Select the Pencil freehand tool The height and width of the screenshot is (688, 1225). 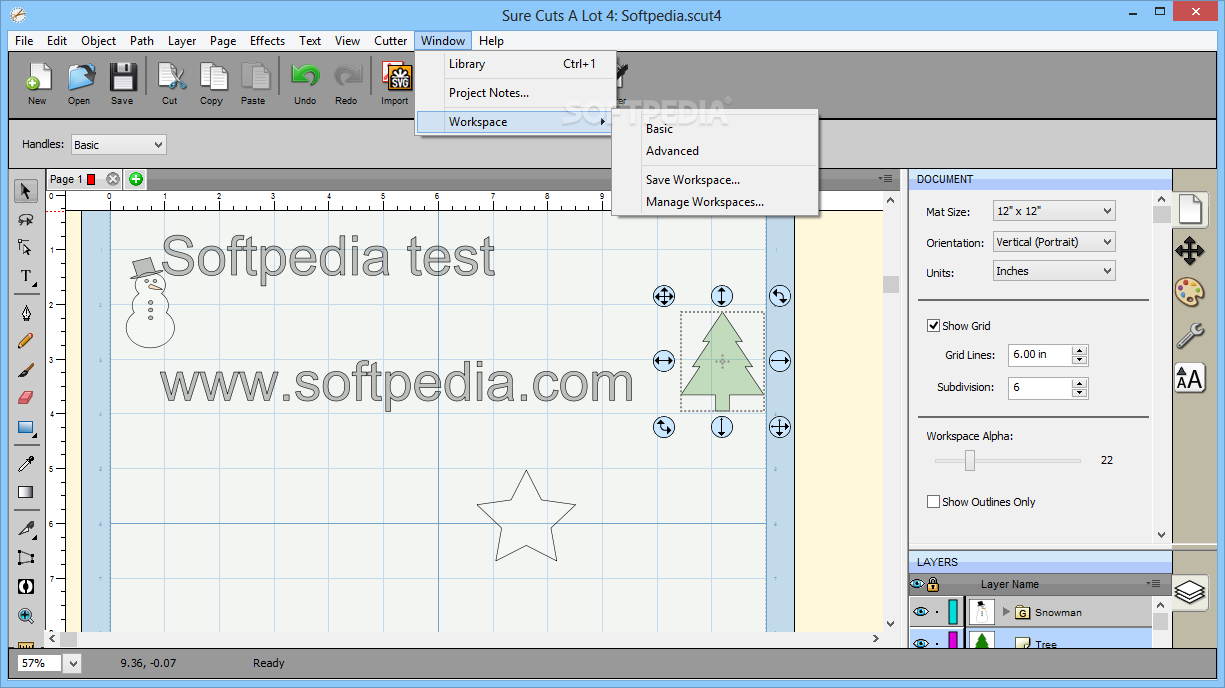pos(26,341)
